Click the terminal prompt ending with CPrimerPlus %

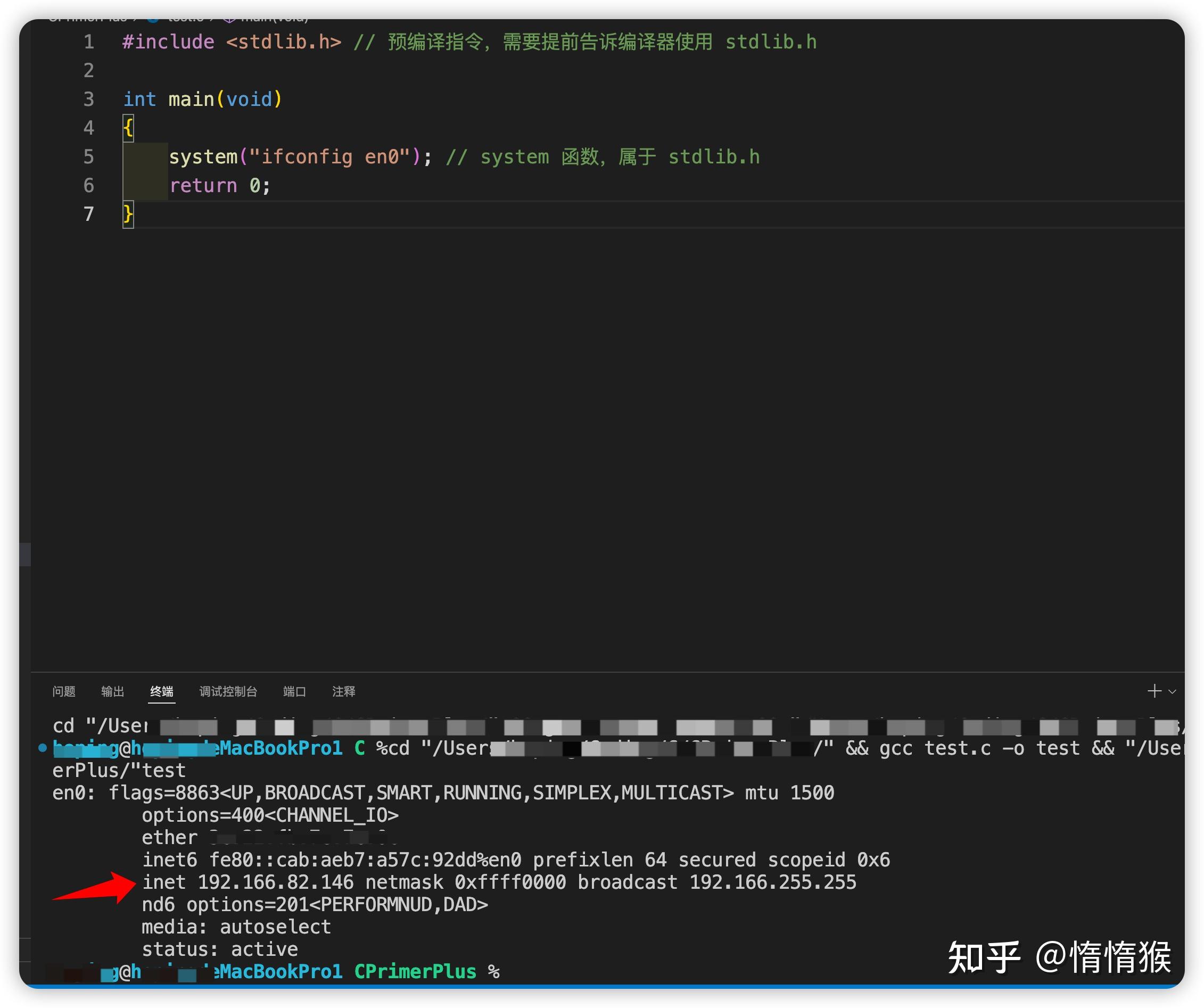[415, 971]
